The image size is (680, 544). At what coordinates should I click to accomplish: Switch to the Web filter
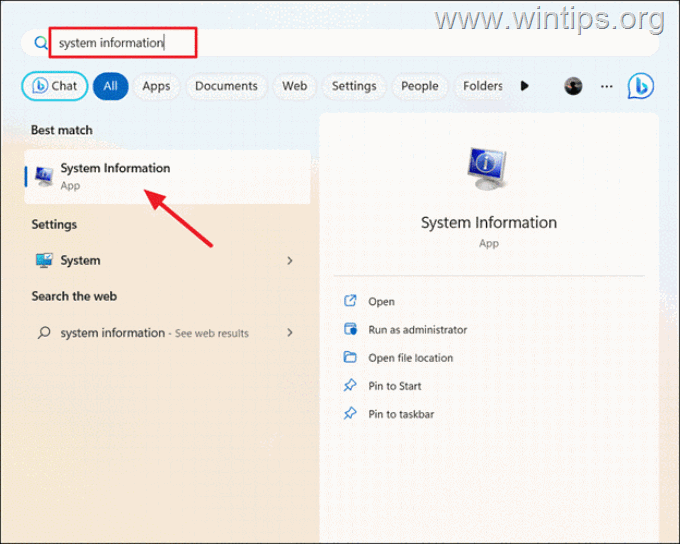pos(294,86)
